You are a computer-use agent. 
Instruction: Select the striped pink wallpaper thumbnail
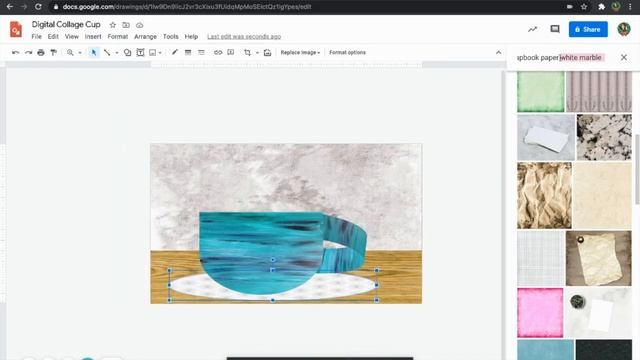pos(599,92)
